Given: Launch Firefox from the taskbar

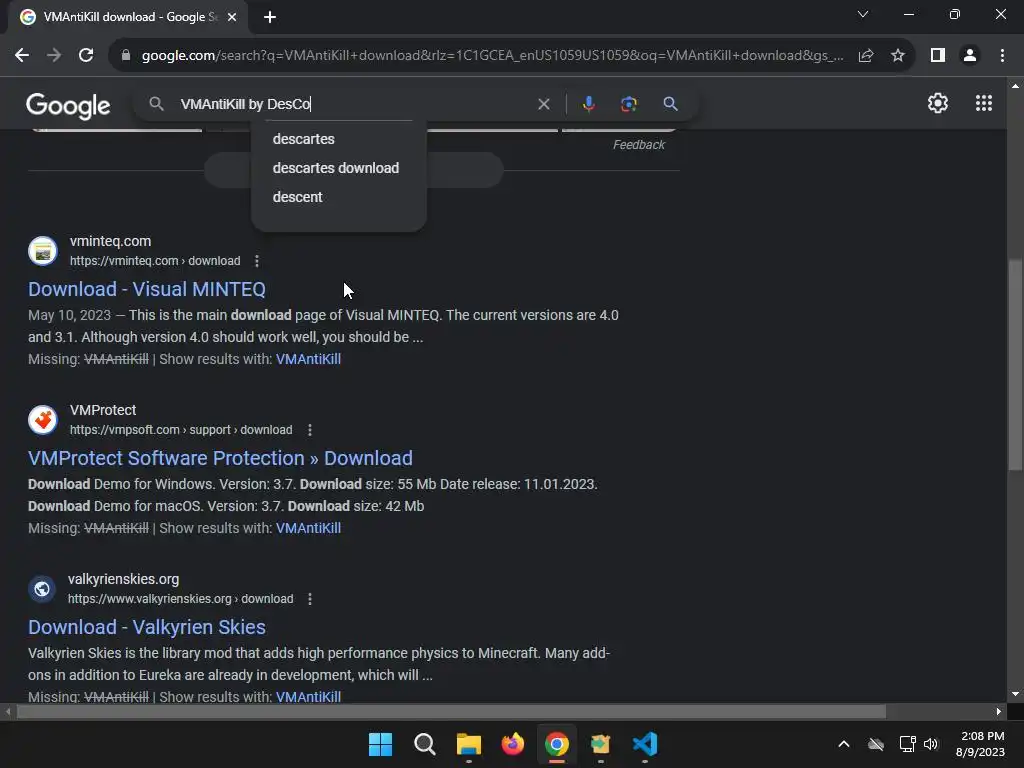Looking at the screenshot, I should (513, 744).
